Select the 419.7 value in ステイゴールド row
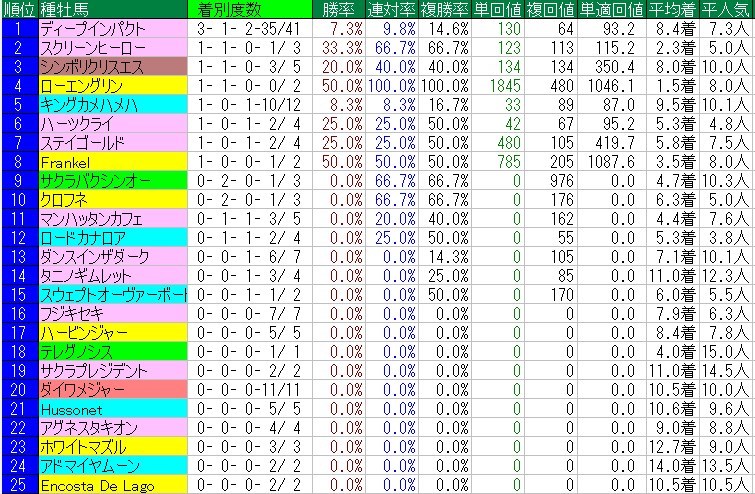755x494 pixels. 612,143
